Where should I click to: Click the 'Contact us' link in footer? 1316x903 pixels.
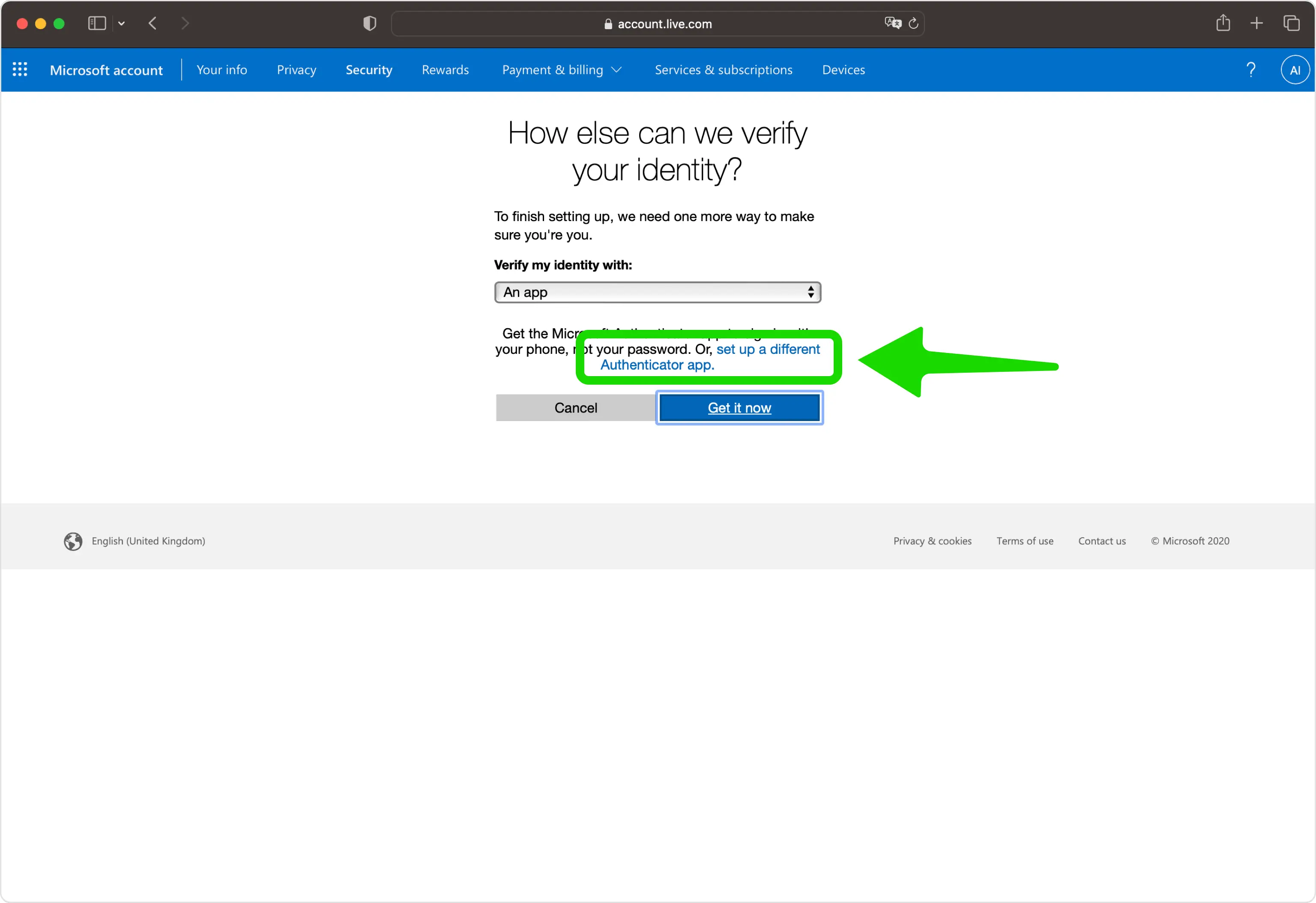1102,541
